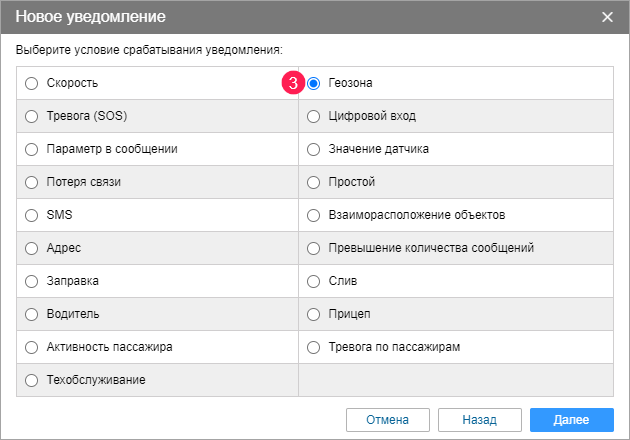Screen dimensions: 630x440
Task: Close the Новое уведомление dialog
Action: 607,17
